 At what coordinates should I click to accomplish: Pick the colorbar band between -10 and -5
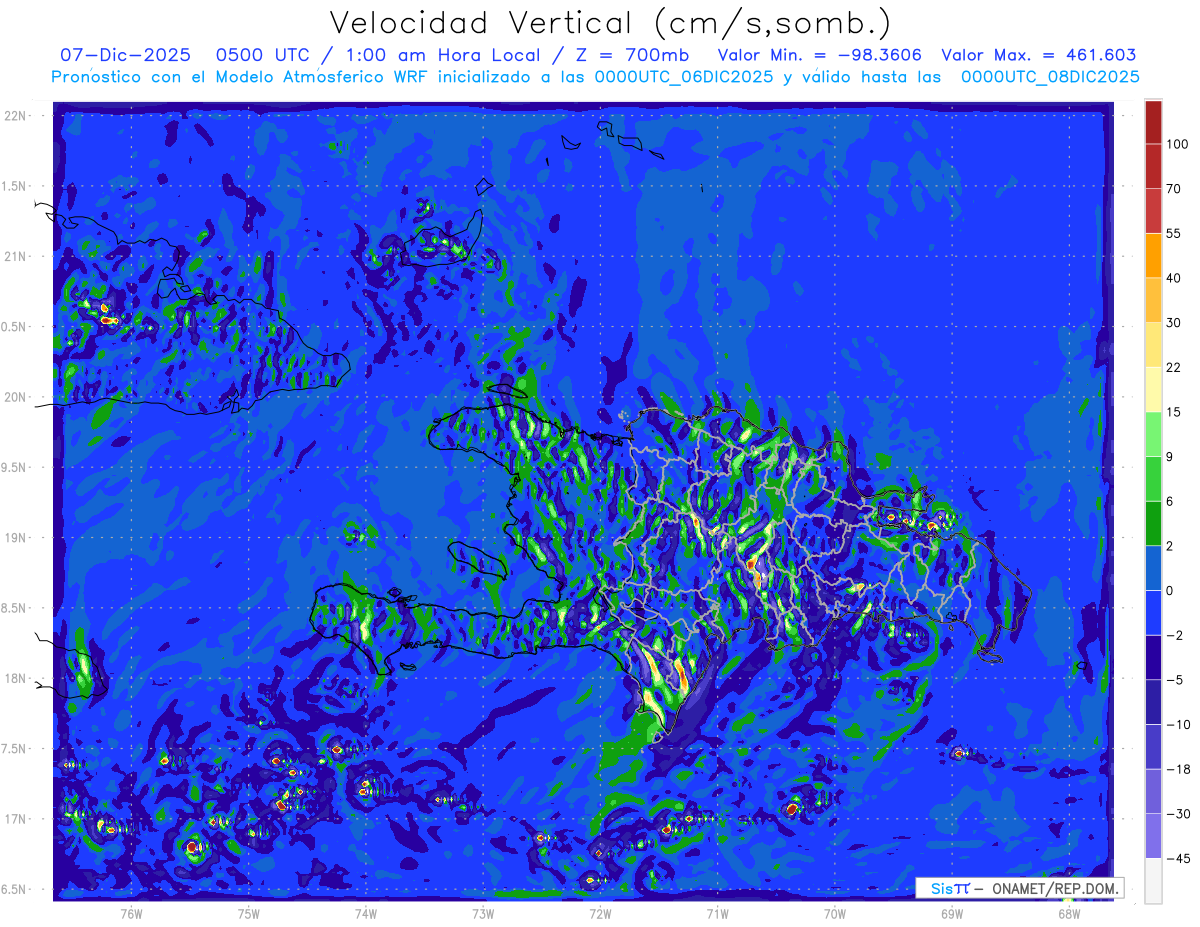(1153, 703)
